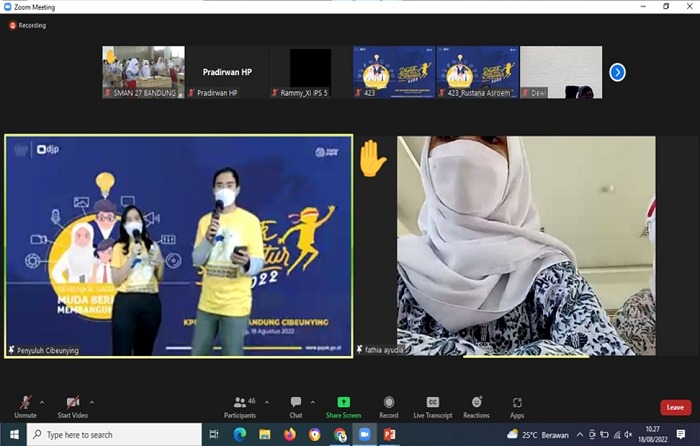Screen dimensions: 700x446
Task: Click the green Share Screen icon
Action: [x=343, y=403]
